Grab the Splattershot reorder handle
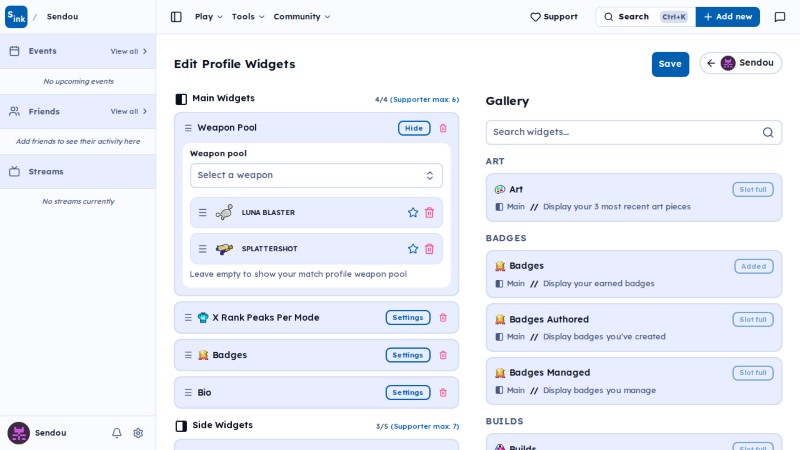The height and width of the screenshot is (450, 800). [x=203, y=249]
